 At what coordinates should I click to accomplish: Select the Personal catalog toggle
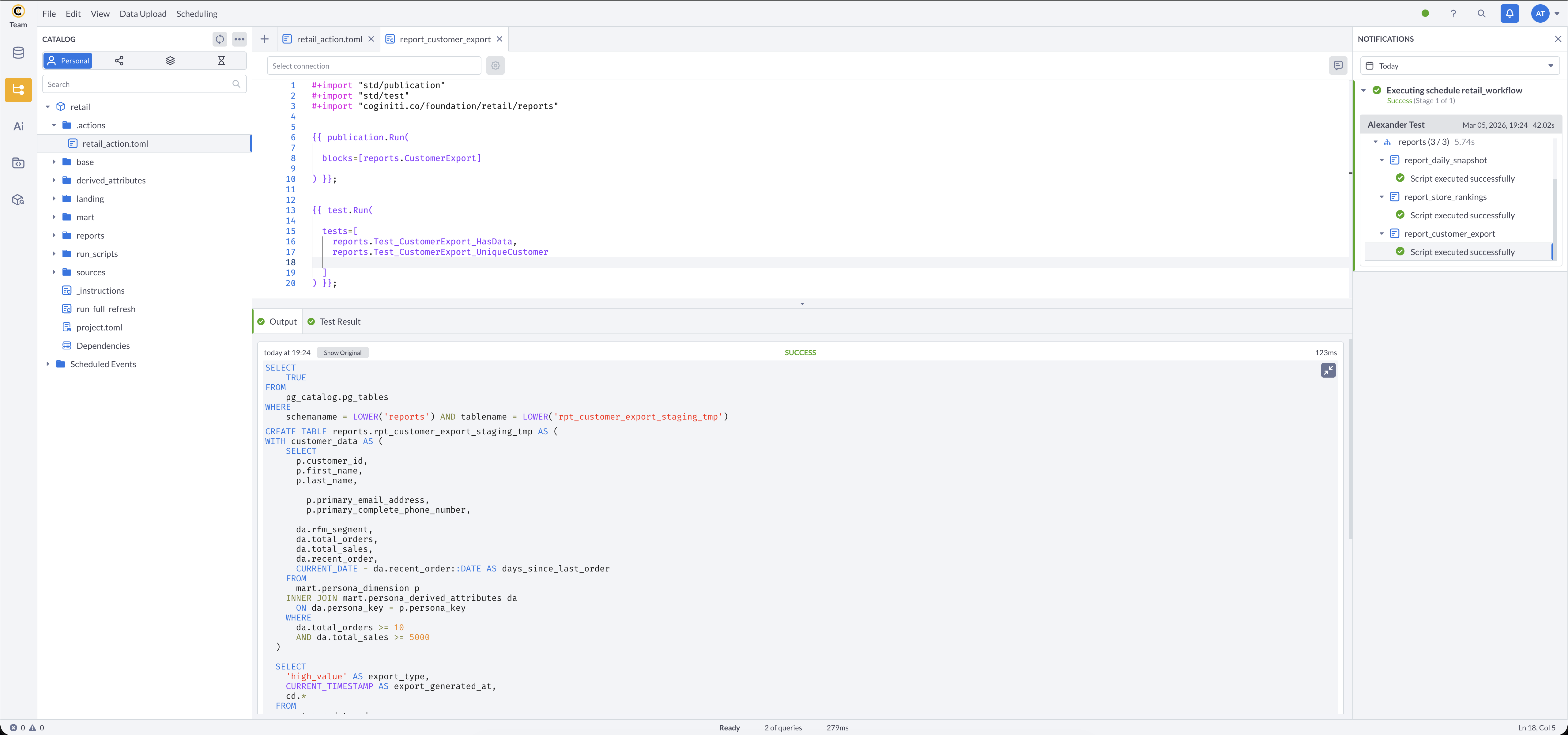pos(68,61)
